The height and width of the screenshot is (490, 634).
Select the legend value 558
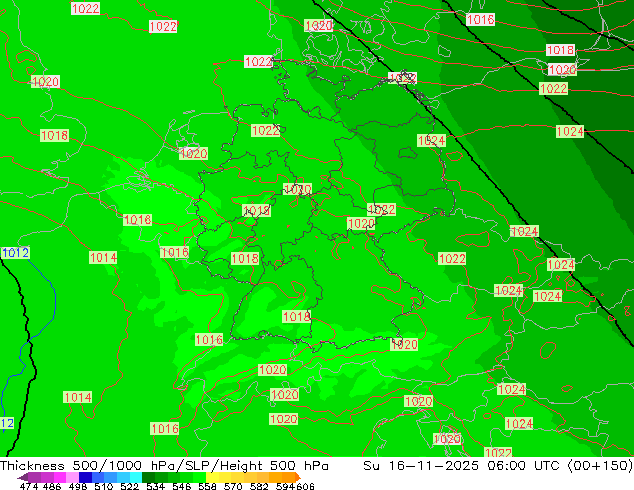(207, 486)
